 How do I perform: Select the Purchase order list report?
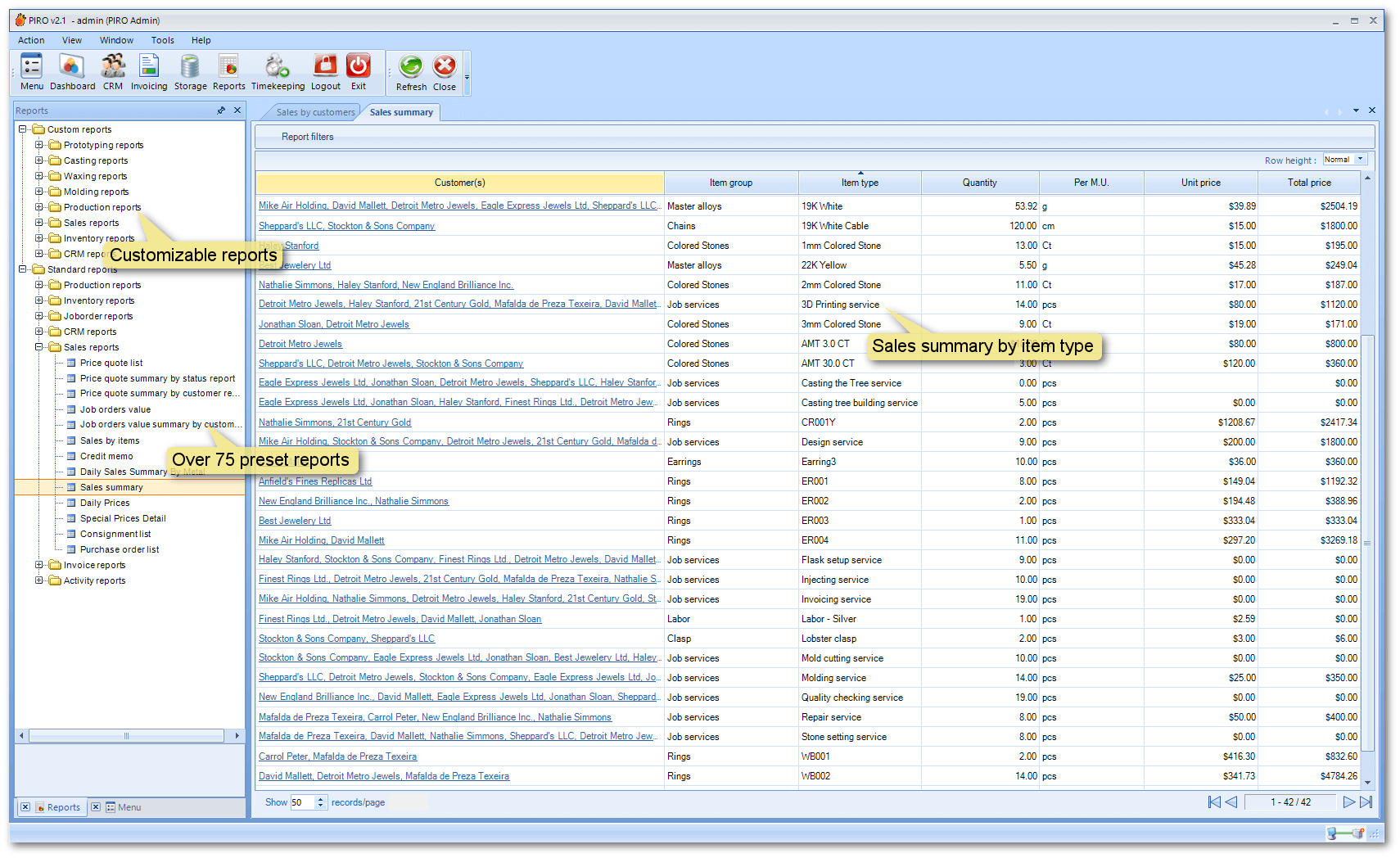point(120,549)
